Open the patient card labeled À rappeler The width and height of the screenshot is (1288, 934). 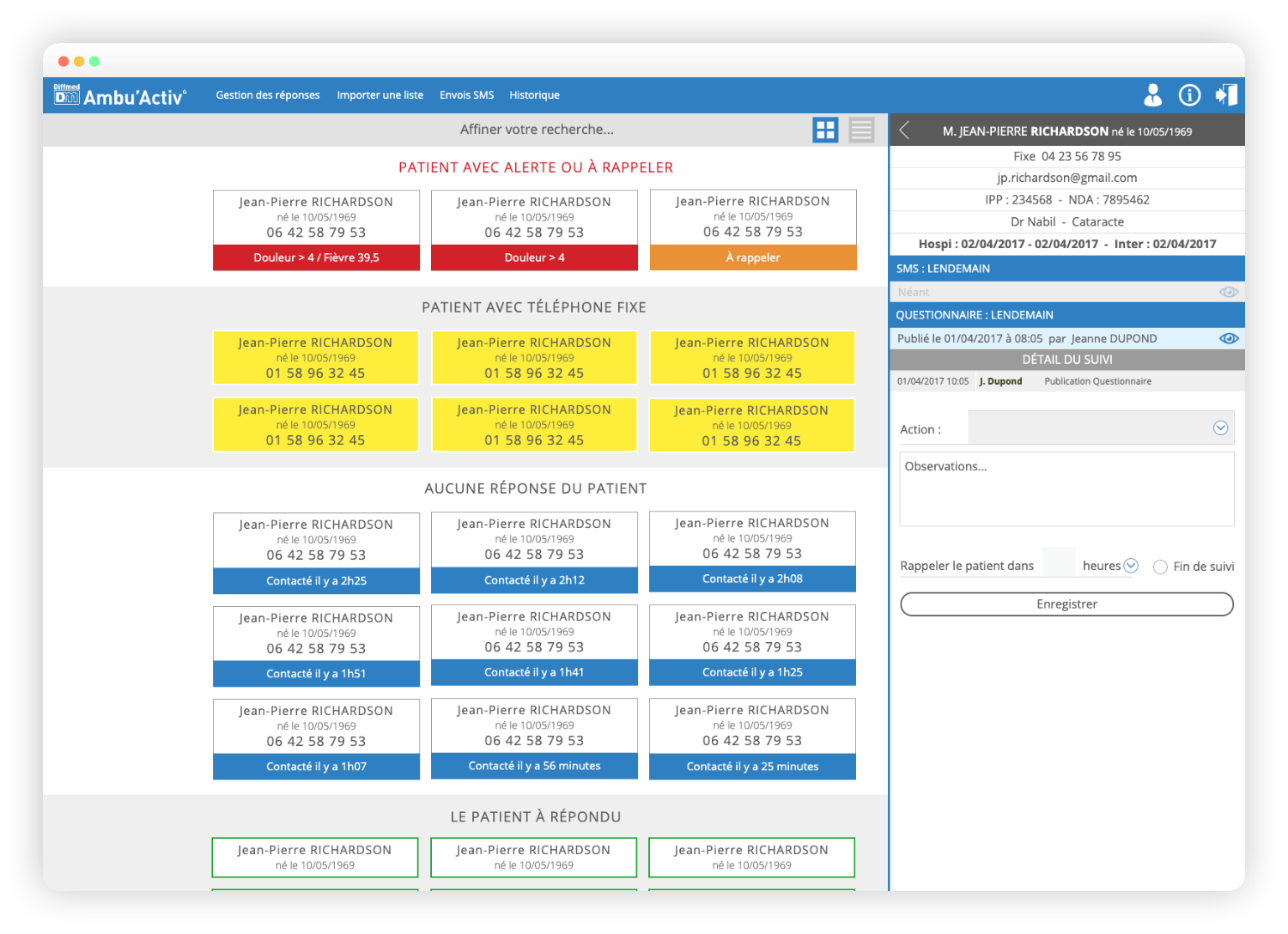pos(753,230)
